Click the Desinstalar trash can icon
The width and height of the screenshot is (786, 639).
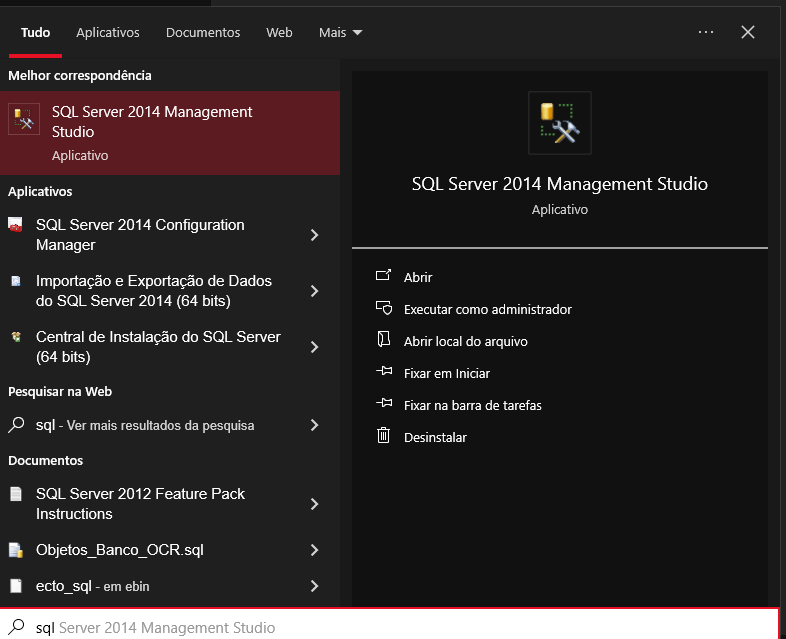[382, 436]
